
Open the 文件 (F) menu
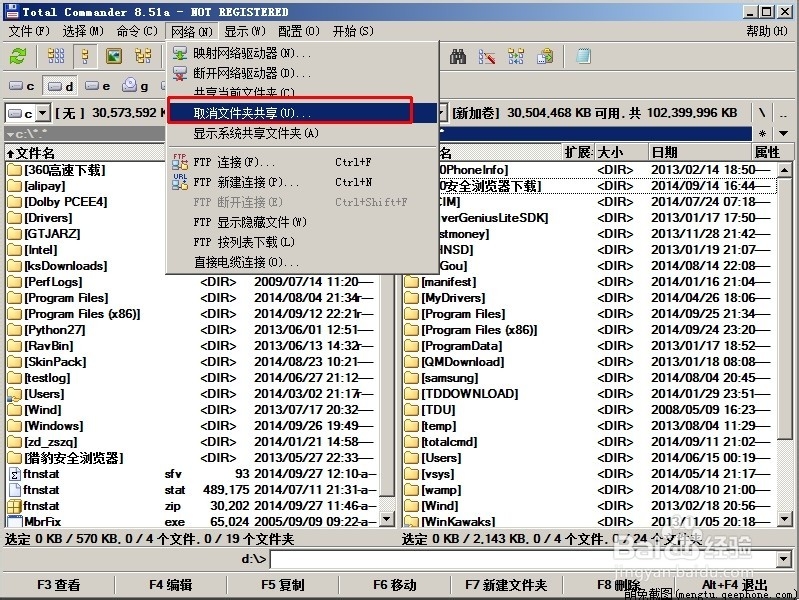(x=29, y=32)
